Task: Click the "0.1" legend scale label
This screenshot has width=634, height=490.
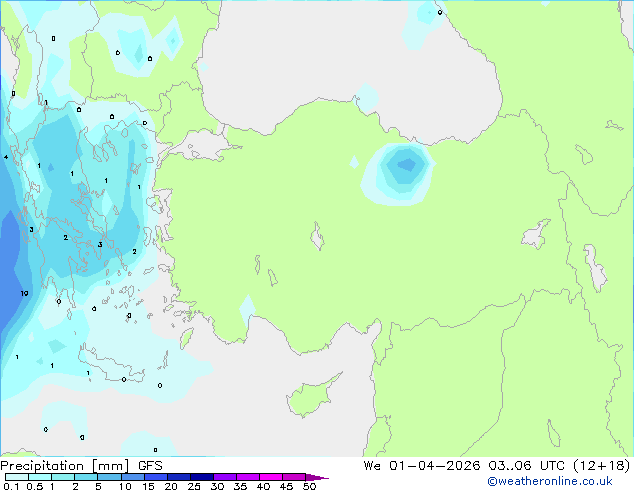Action: pos(11,486)
